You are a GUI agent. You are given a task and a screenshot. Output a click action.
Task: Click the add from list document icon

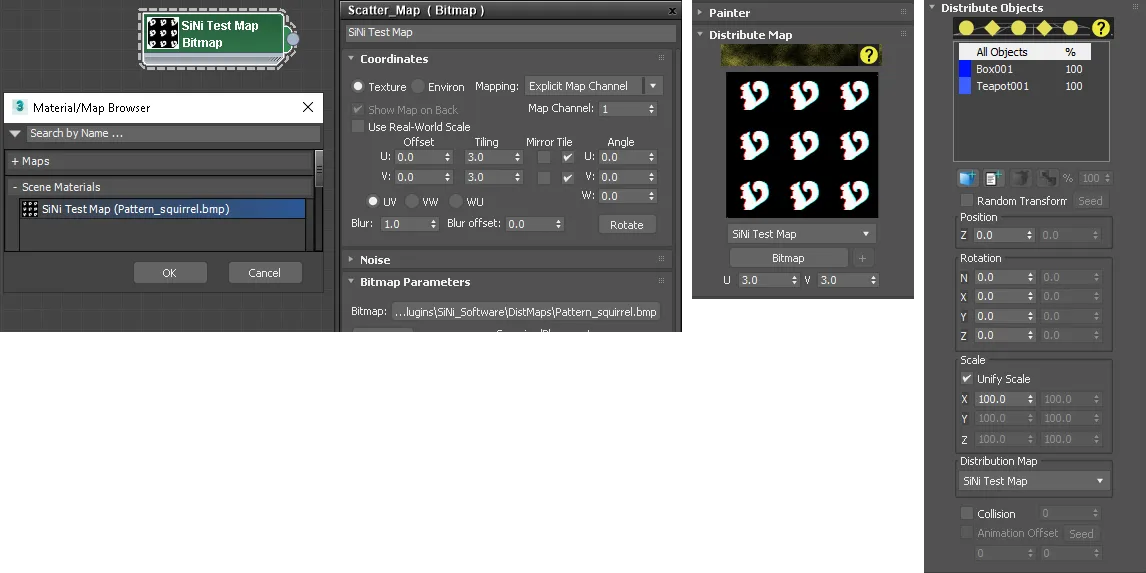point(993,178)
